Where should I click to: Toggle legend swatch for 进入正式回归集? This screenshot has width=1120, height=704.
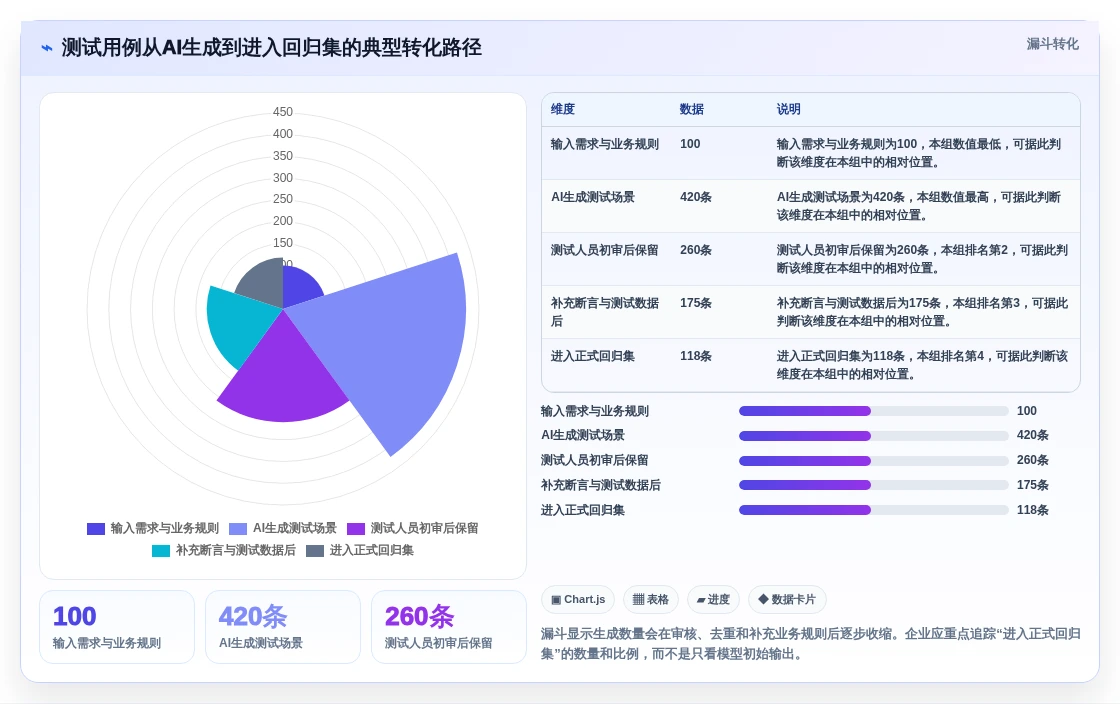(x=315, y=551)
